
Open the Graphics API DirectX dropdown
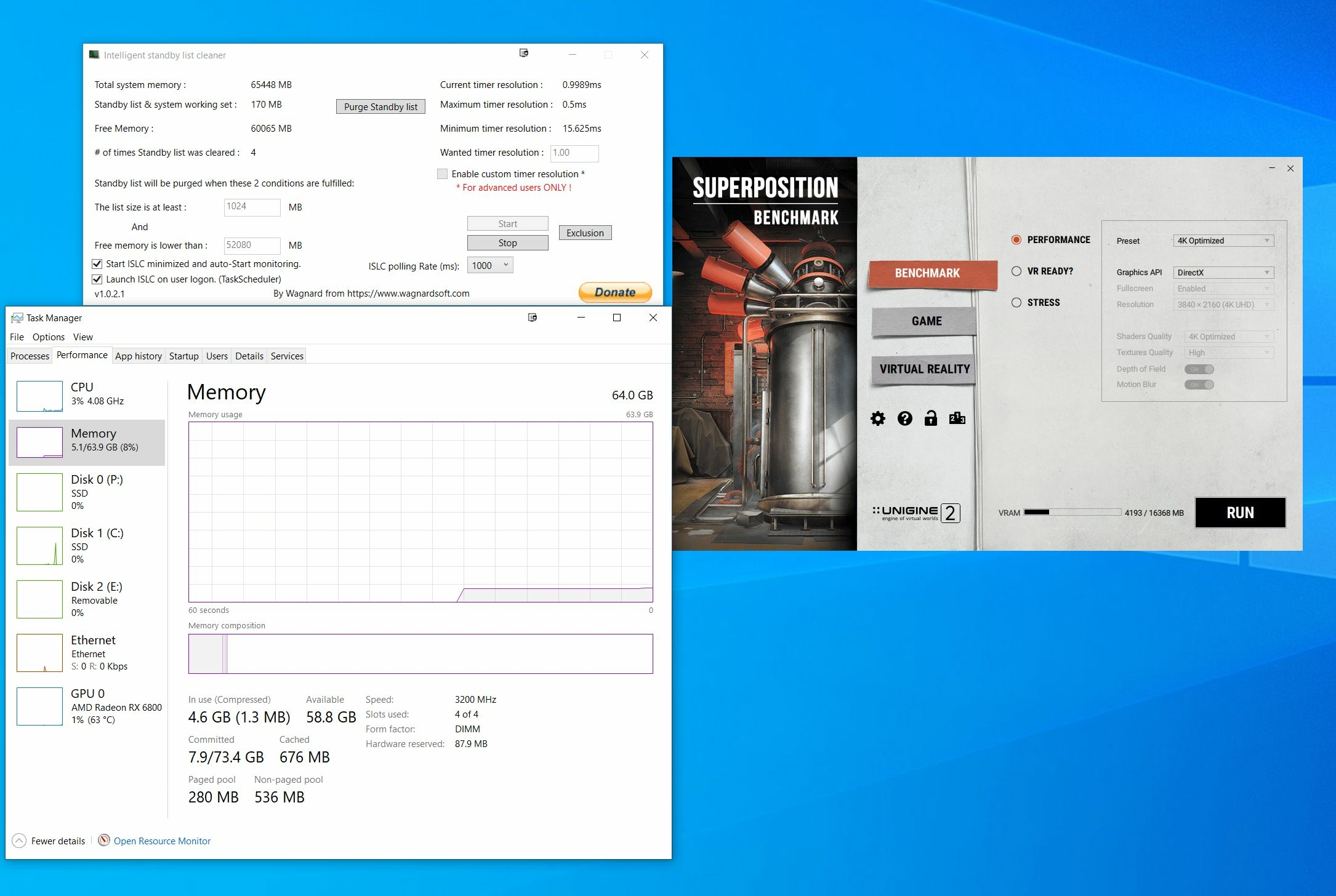click(1223, 273)
